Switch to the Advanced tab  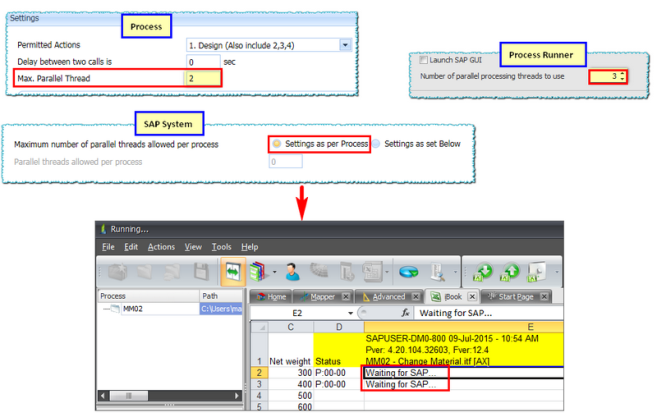(x=389, y=297)
